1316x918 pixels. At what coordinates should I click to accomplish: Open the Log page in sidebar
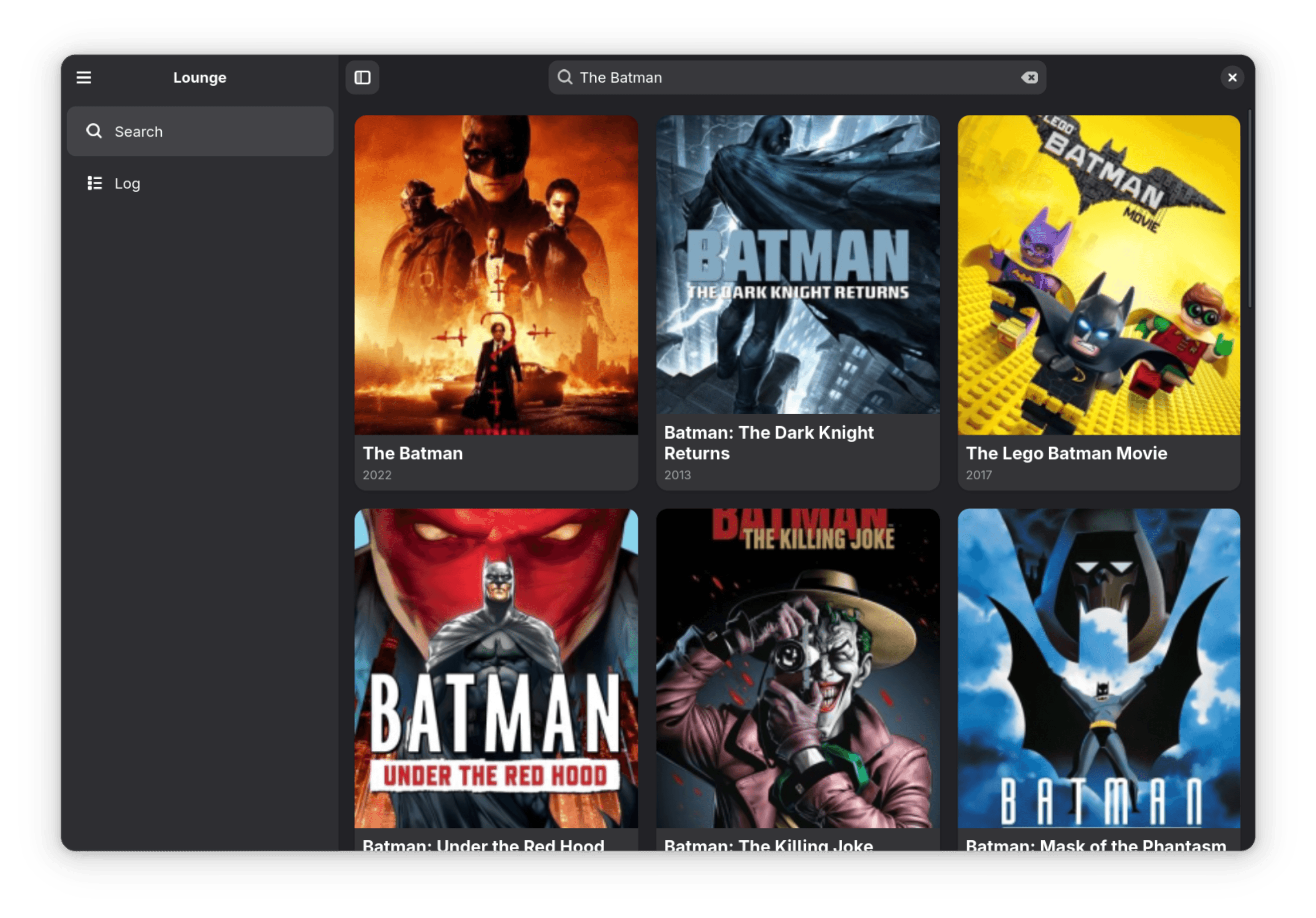pyautogui.click(x=127, y=184)
